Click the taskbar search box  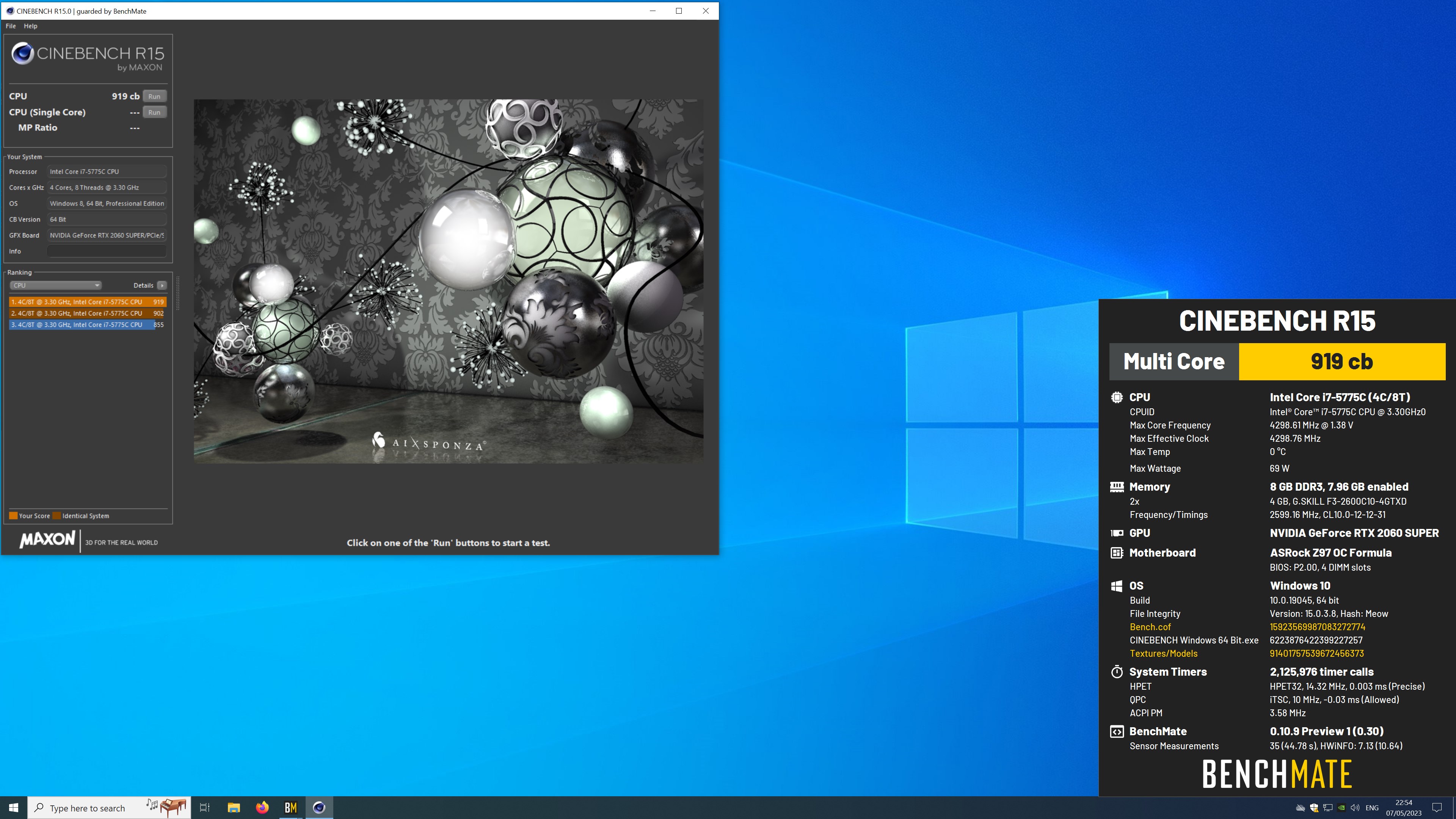pyautogui.click(x=109, y=808)
